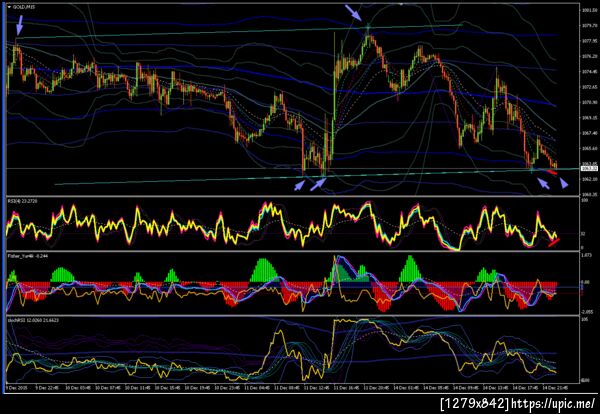Viewport: 600px width, 414px height.
Task: Click the 9 Dec 22:45 time axis label
Action: pyautogui.click(x=46, y=388)
